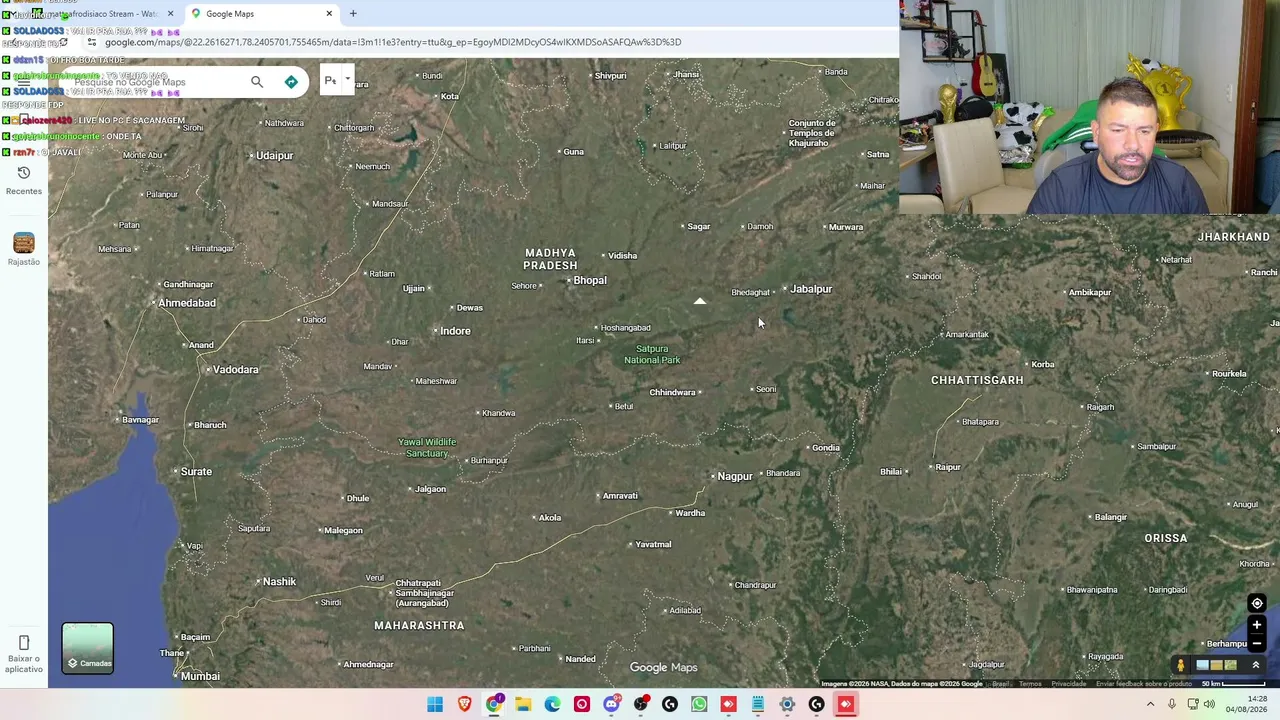Viewport: 1280px width, 720px height.
Task: Open the saved Rajastão place shortcut
Action: coord(24,248)
